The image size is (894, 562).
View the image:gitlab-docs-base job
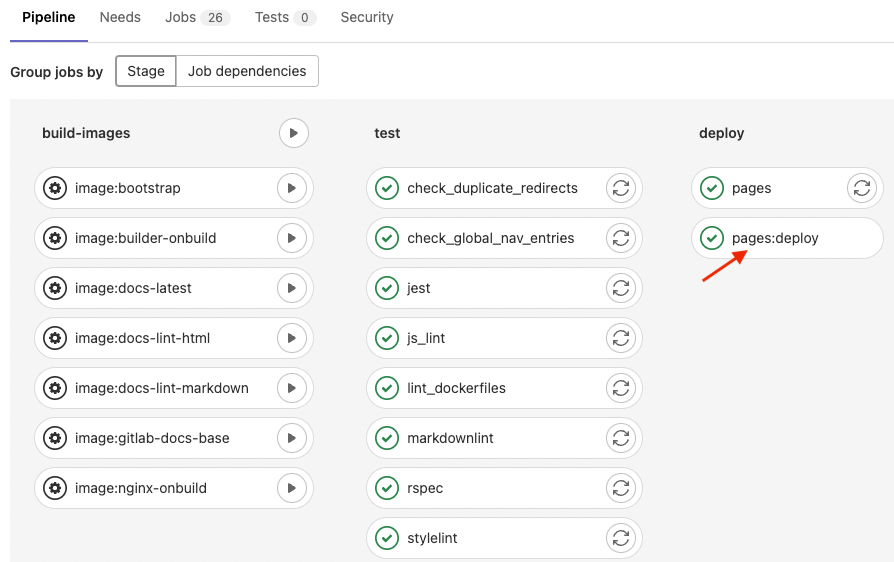(x=151, y=438)
